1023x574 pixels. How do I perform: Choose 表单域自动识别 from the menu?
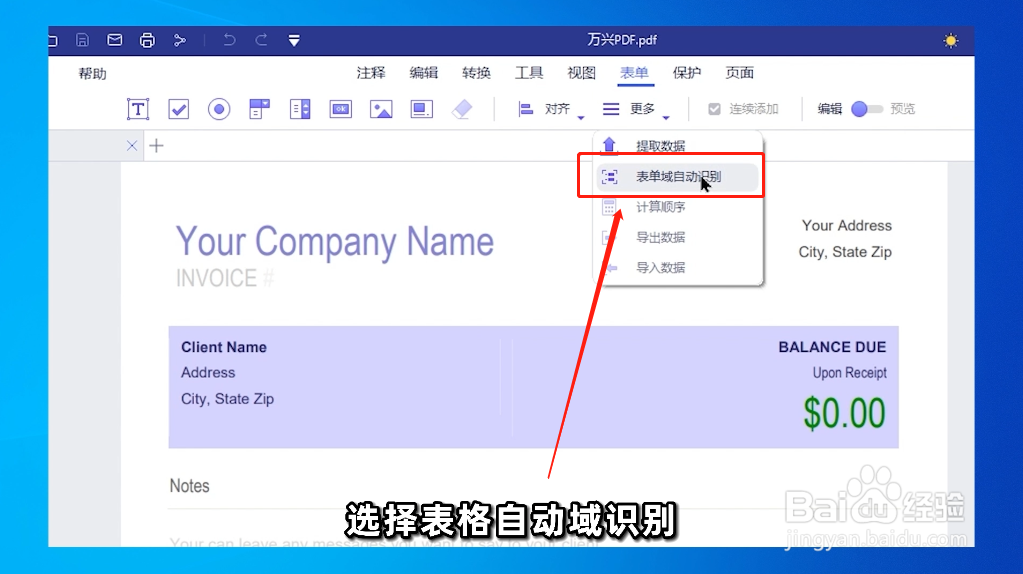(x=677, y=177)
